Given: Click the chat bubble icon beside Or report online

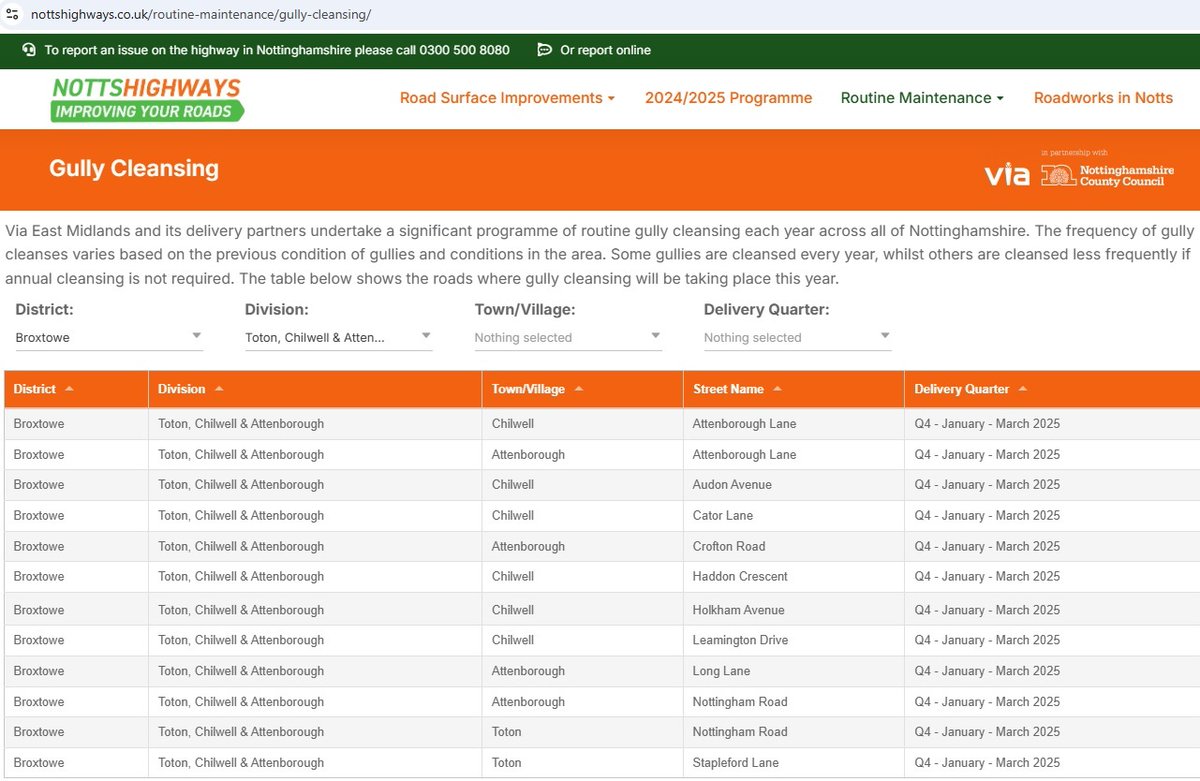Looking at the screenshot, I should [544, 50].
